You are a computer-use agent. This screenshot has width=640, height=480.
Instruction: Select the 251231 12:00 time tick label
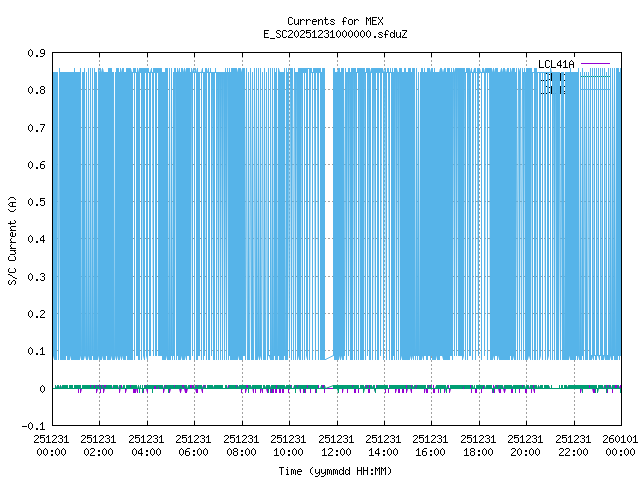coord(336,445)
